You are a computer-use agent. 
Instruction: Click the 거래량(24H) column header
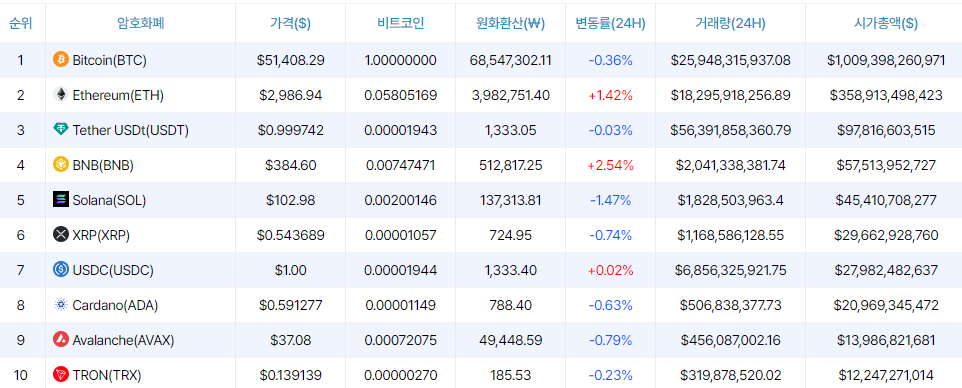pos(730,23)
